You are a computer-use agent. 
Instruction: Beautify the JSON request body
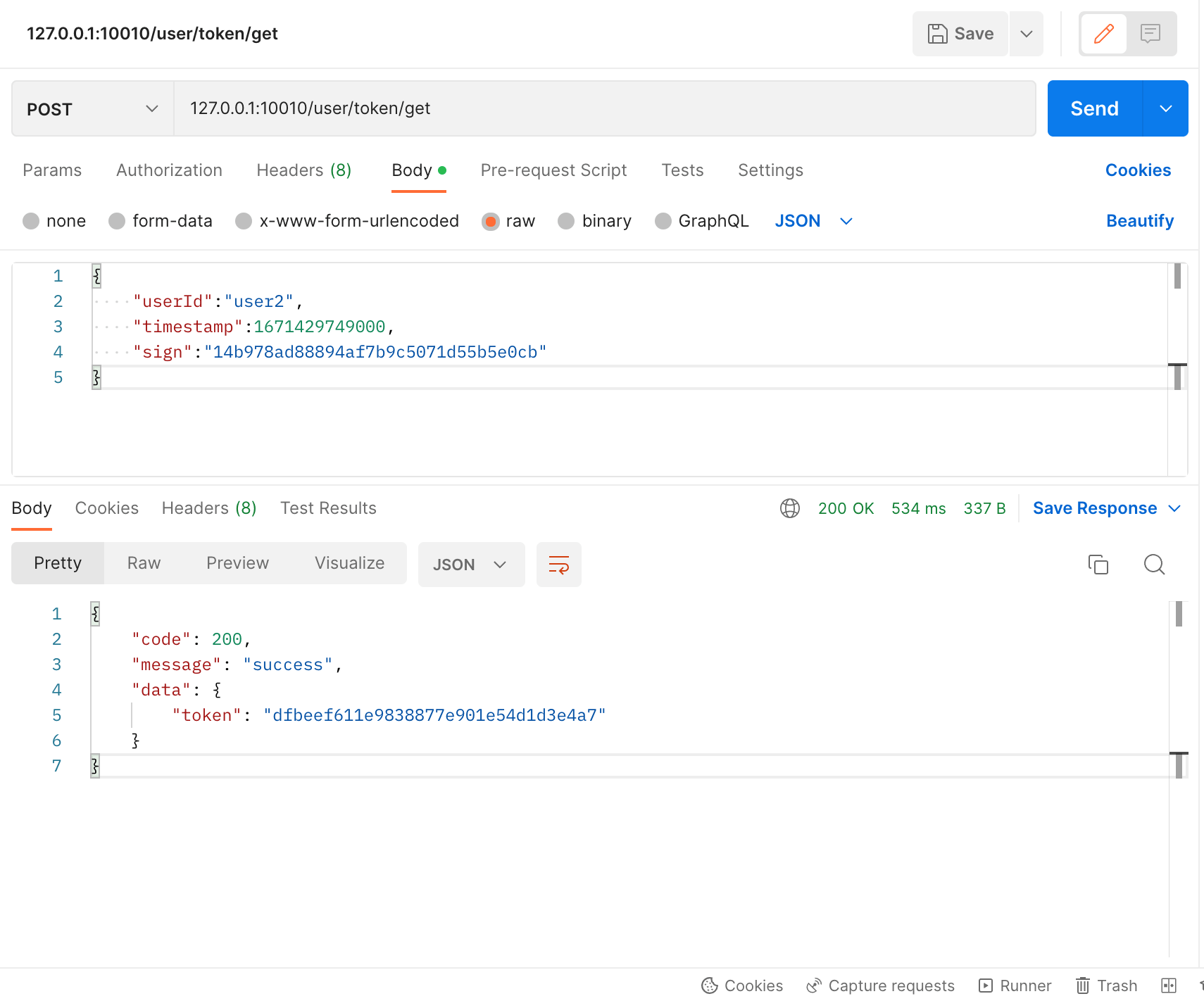pos(1139,220)
